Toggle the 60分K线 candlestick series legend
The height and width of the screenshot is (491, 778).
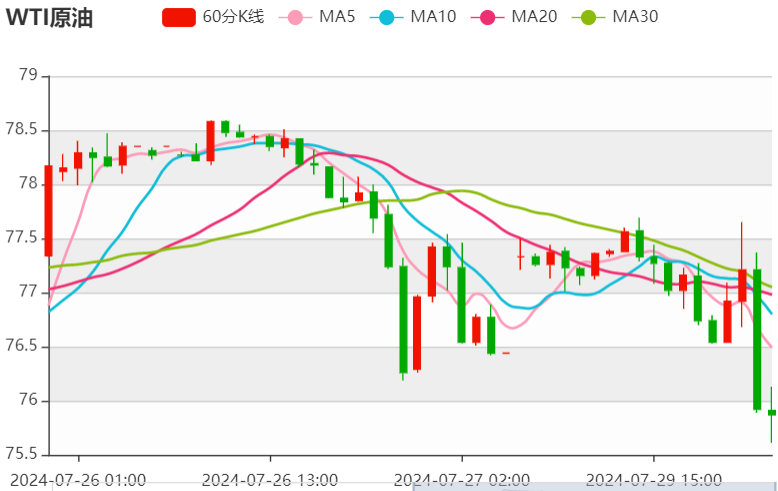click(213, 17)
